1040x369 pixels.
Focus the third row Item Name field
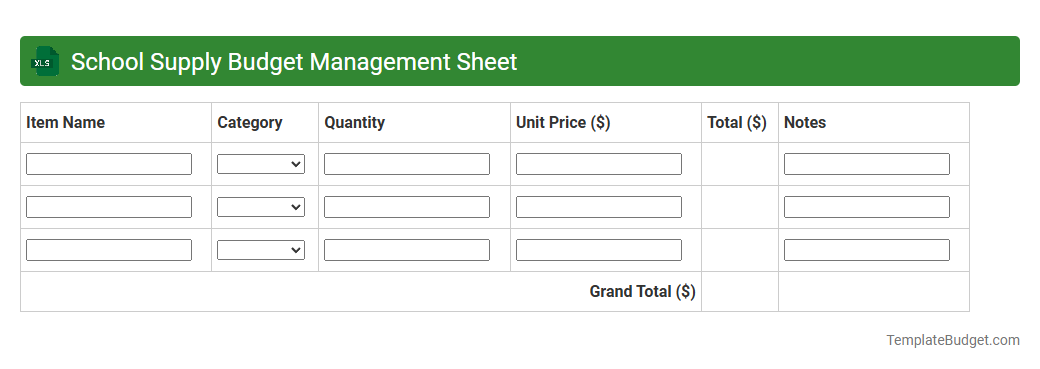(109, 250)
